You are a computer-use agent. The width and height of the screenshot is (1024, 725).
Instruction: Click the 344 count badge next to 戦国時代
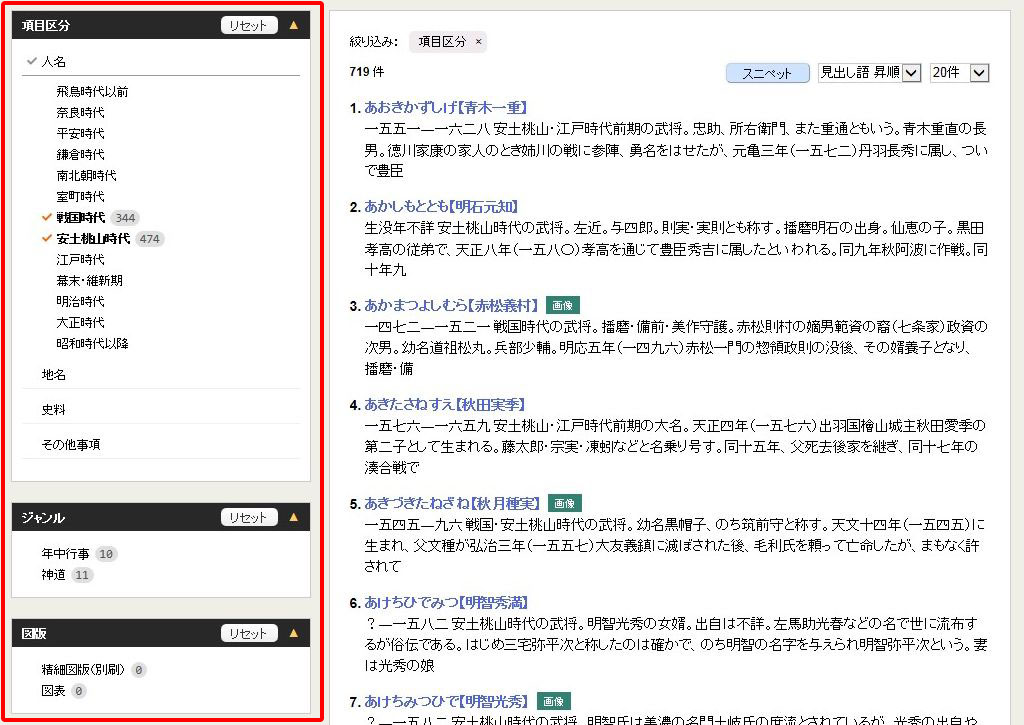tap(128, 218)
